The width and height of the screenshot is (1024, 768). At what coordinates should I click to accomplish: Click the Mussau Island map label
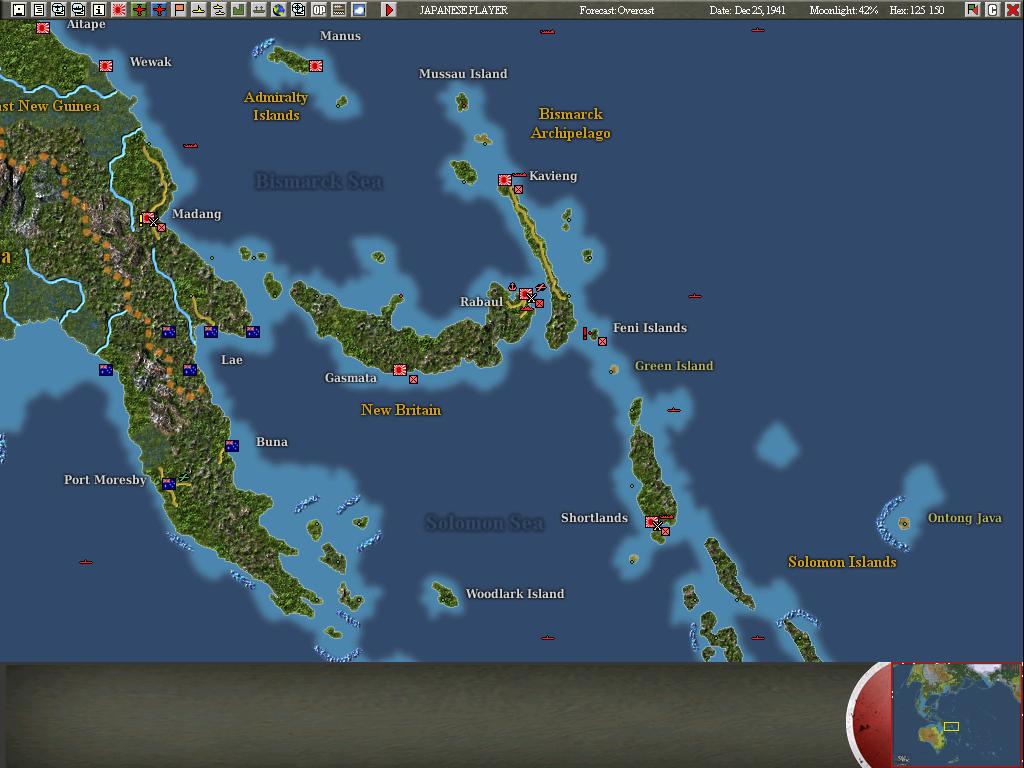click(x=463, y=74)
